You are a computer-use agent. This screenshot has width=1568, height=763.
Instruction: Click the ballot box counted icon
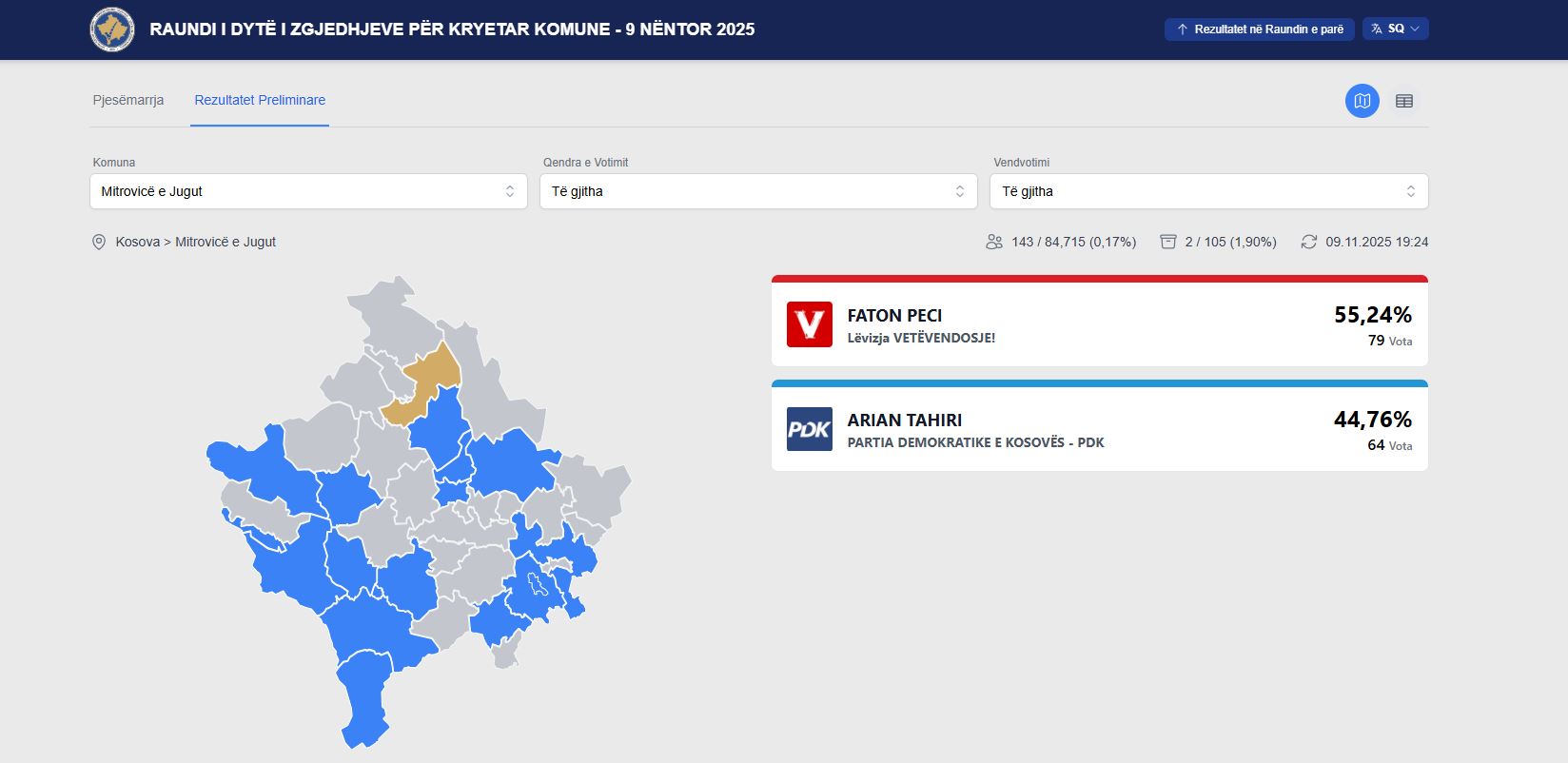point(1167,243)
